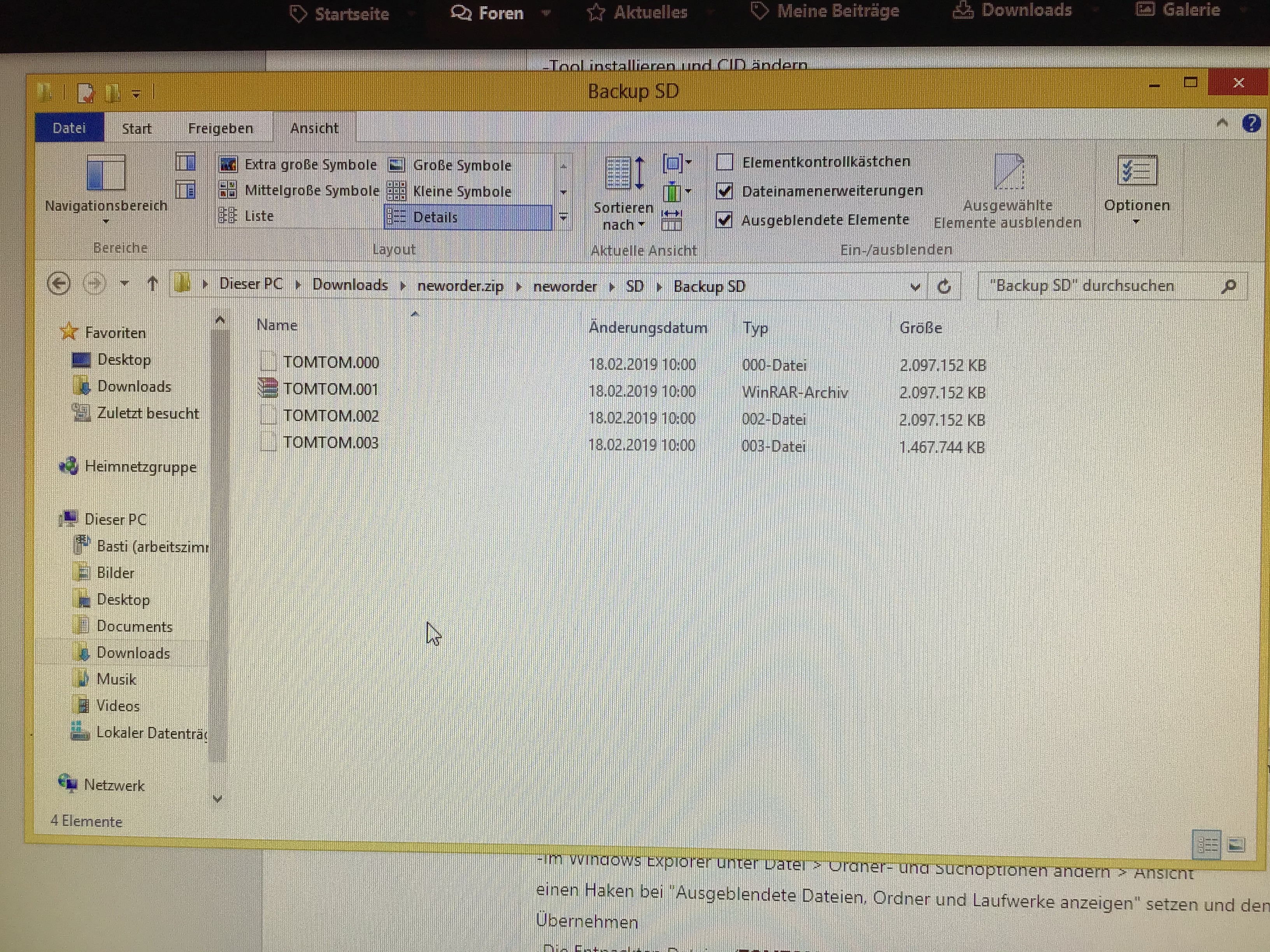
Task: Click the Detailbereich details pane icon
Action: tap(186, 189)
